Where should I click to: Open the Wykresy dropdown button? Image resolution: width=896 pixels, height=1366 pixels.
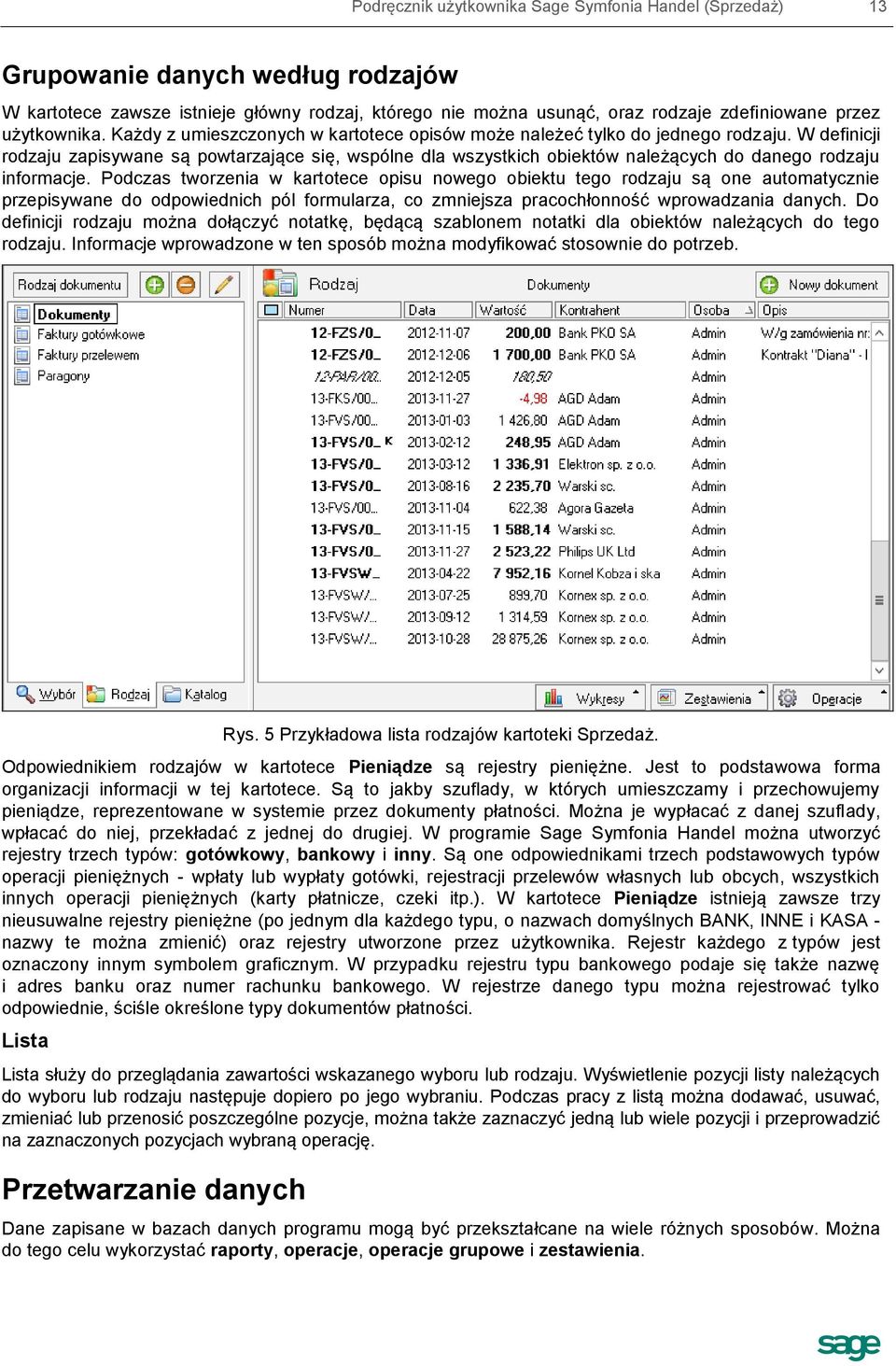click(x=591, y=698)
